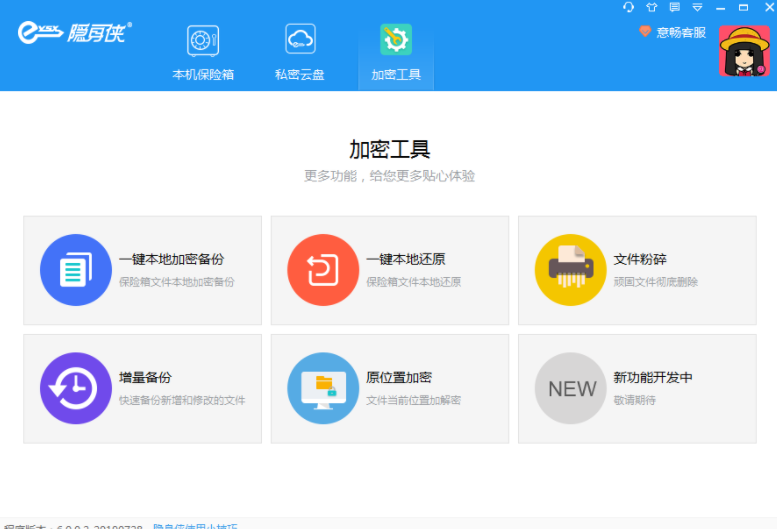Click the 隐身侠 logo in header
777x529 pixels.
pyautogui.click(x=75, y=33)
